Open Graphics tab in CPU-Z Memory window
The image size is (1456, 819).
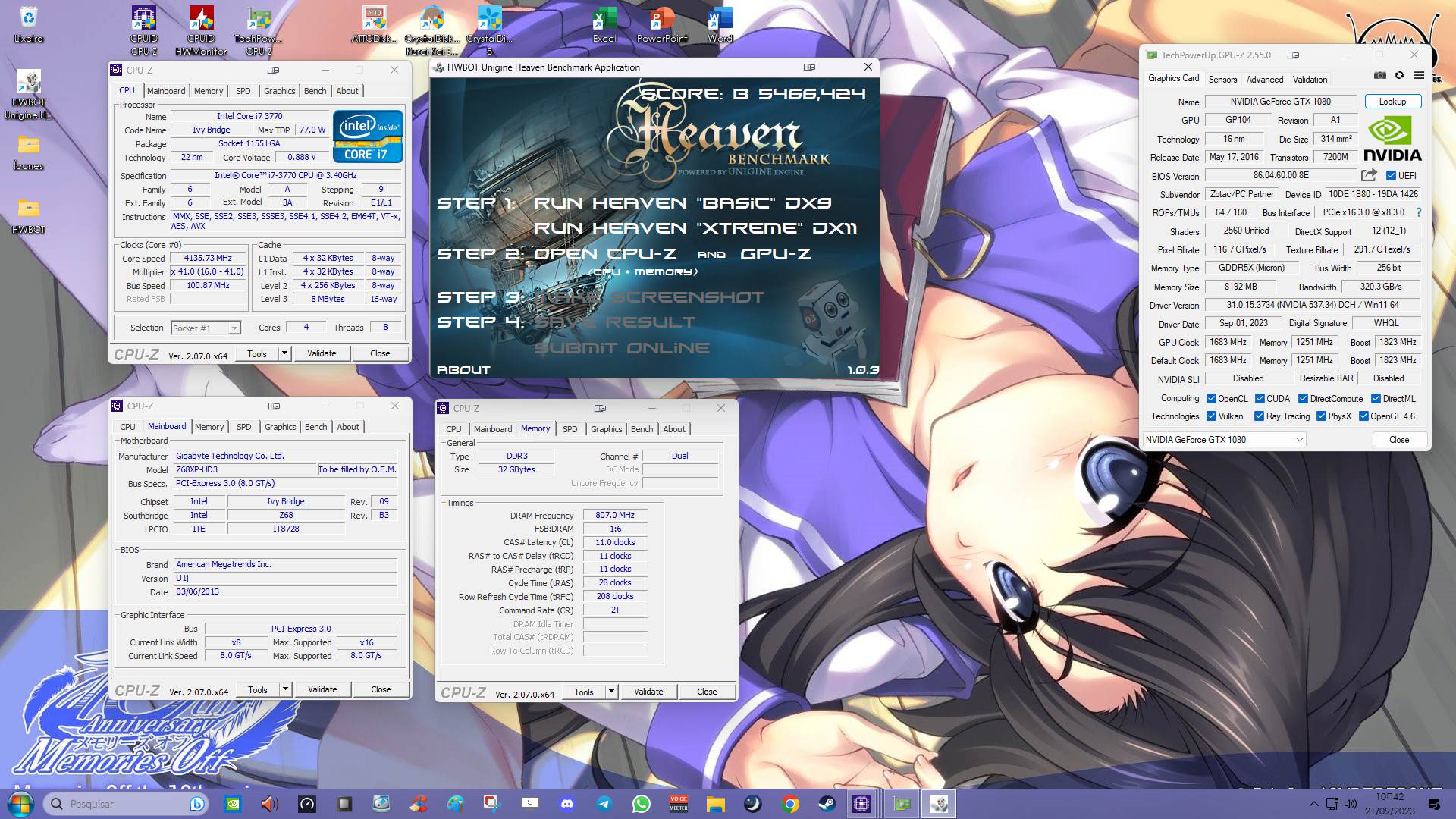(606, 429)
